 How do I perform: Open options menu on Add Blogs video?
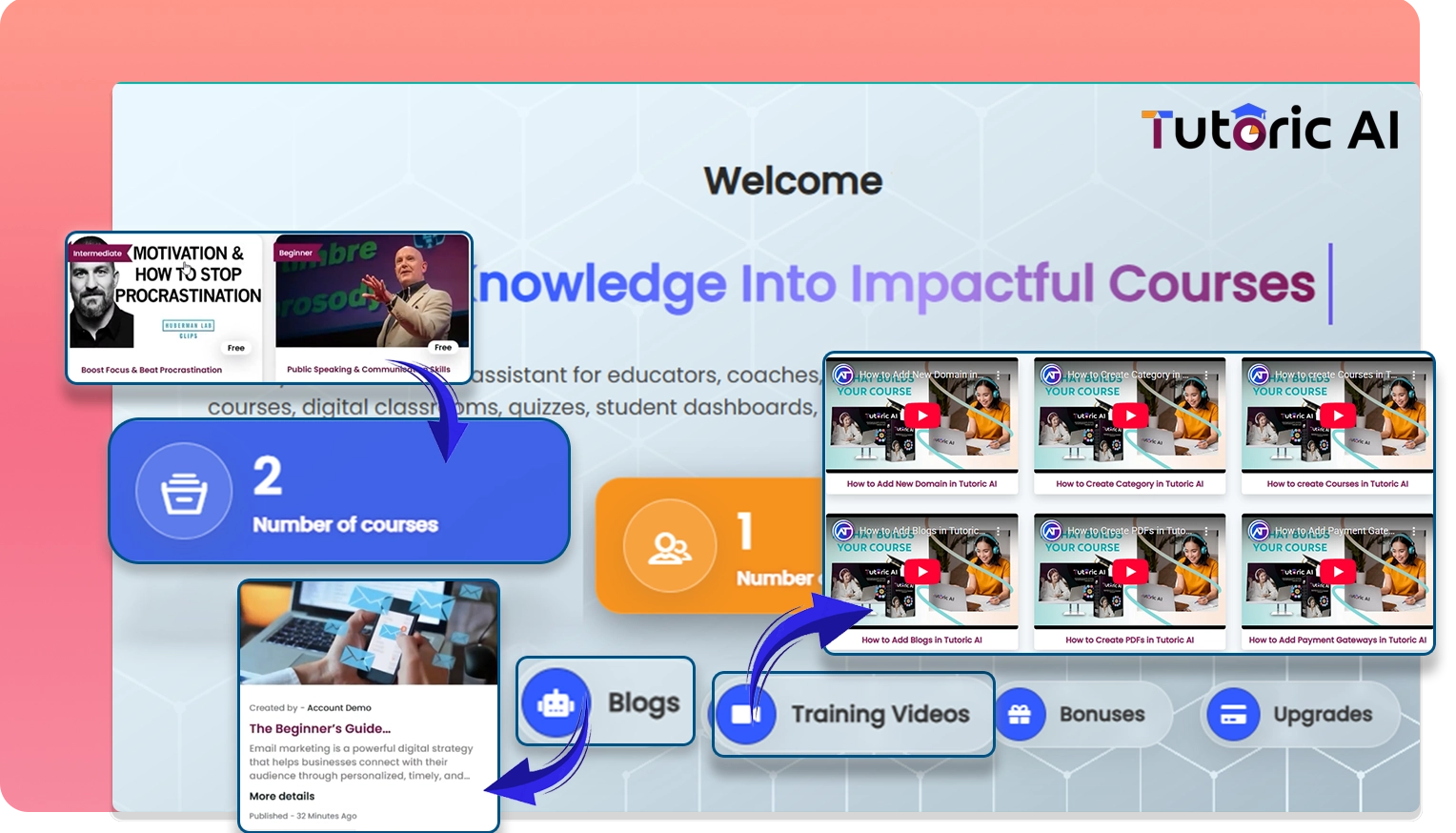click(998, 531)
